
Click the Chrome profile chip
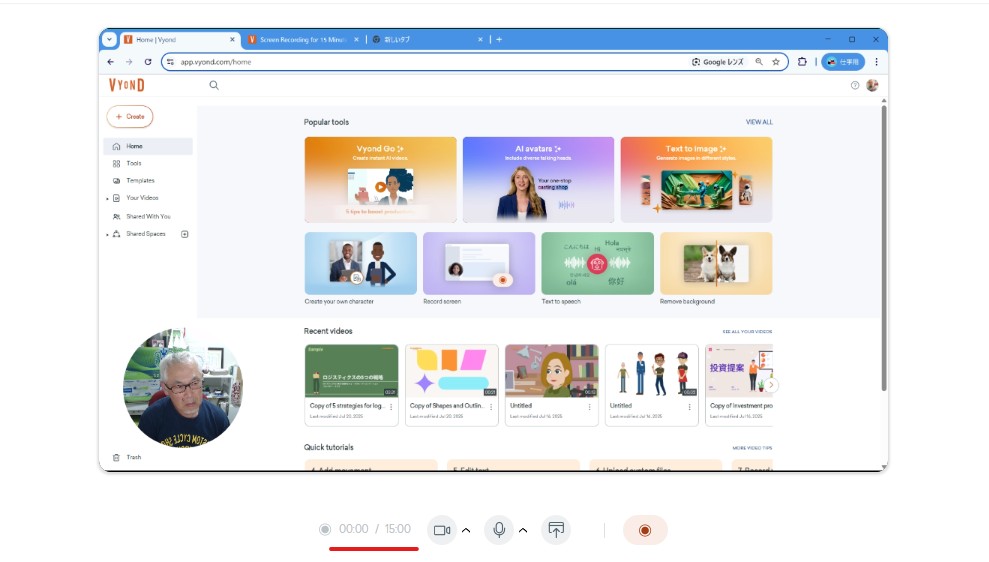[843, 62]
